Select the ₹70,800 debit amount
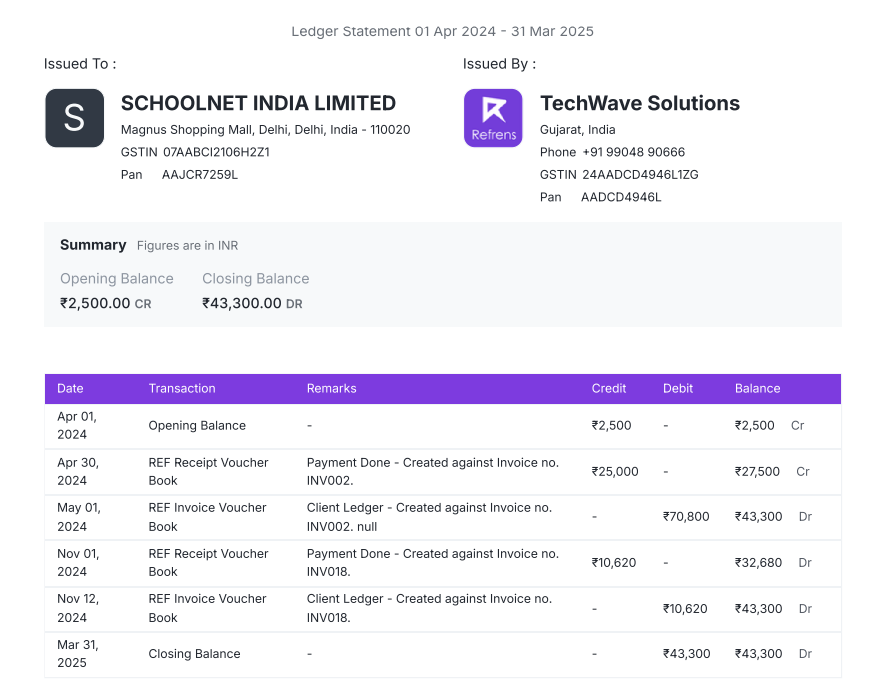Viewport: 886px width, 682px height. pyautogui.click(x=686, y=517)
